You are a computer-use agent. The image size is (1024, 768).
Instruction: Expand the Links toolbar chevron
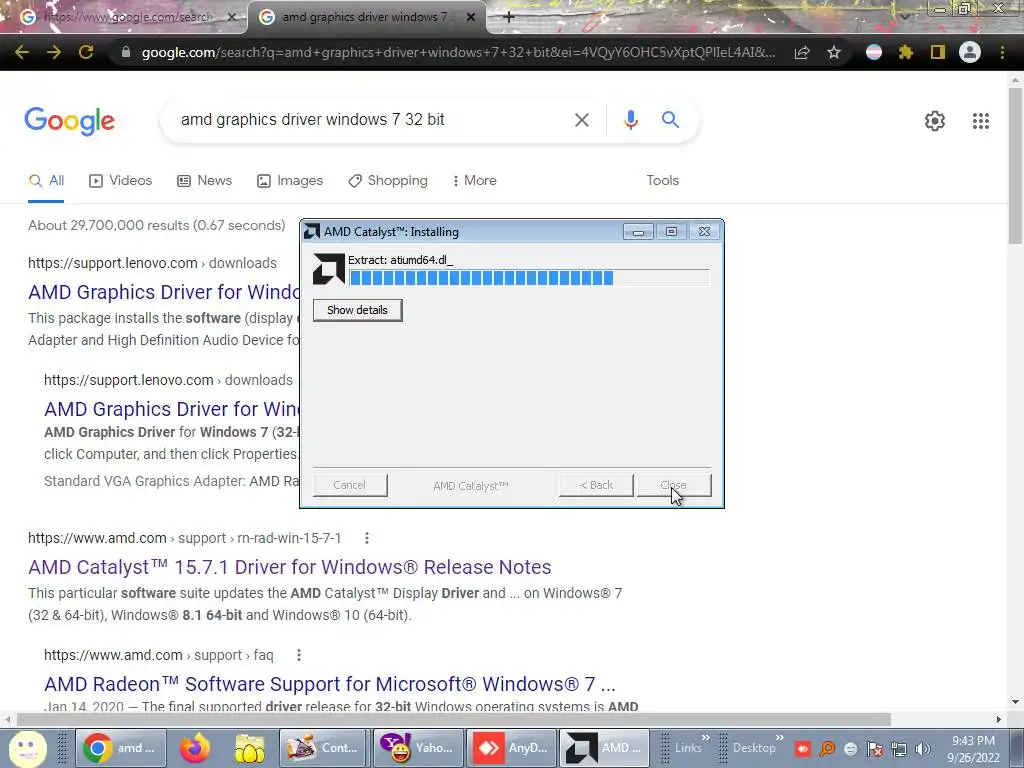(x=706, y=738)
